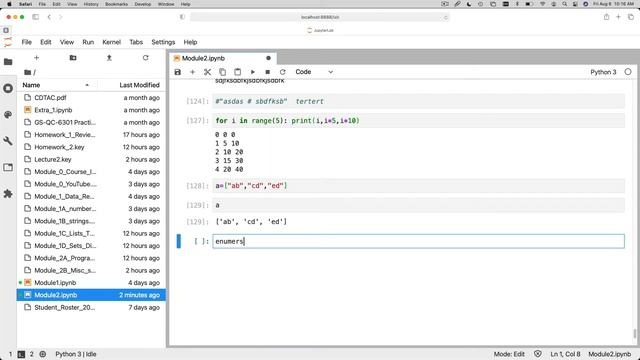Save the notebook with the disk icon
The width and height of the screenshot is (640, 360).
pyautogui.click(x=178, y=72)
